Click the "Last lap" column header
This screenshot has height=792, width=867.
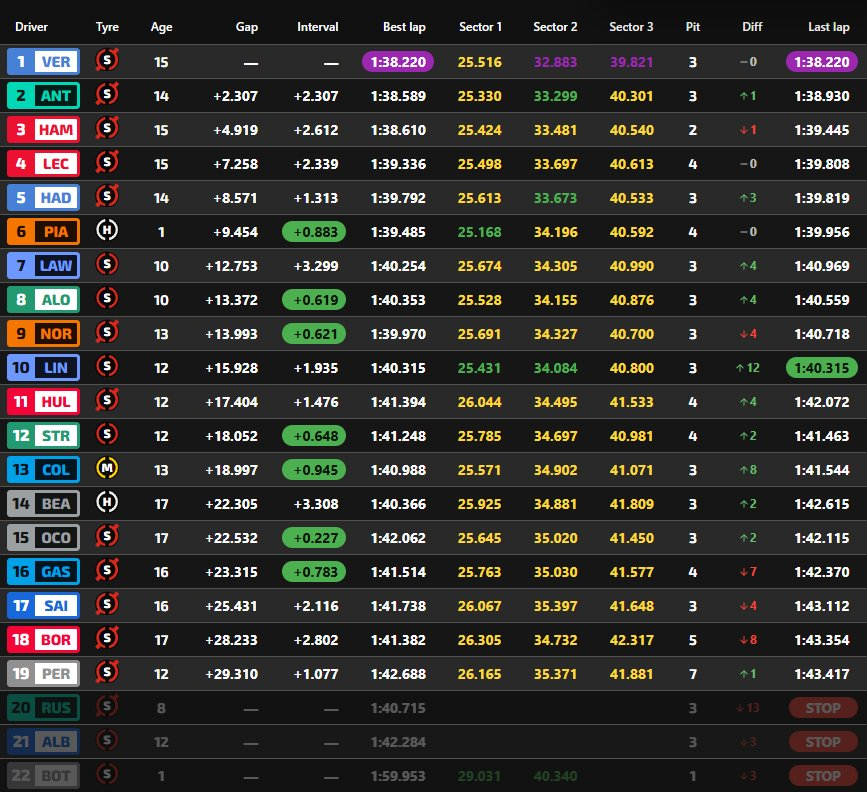(828, 27)
